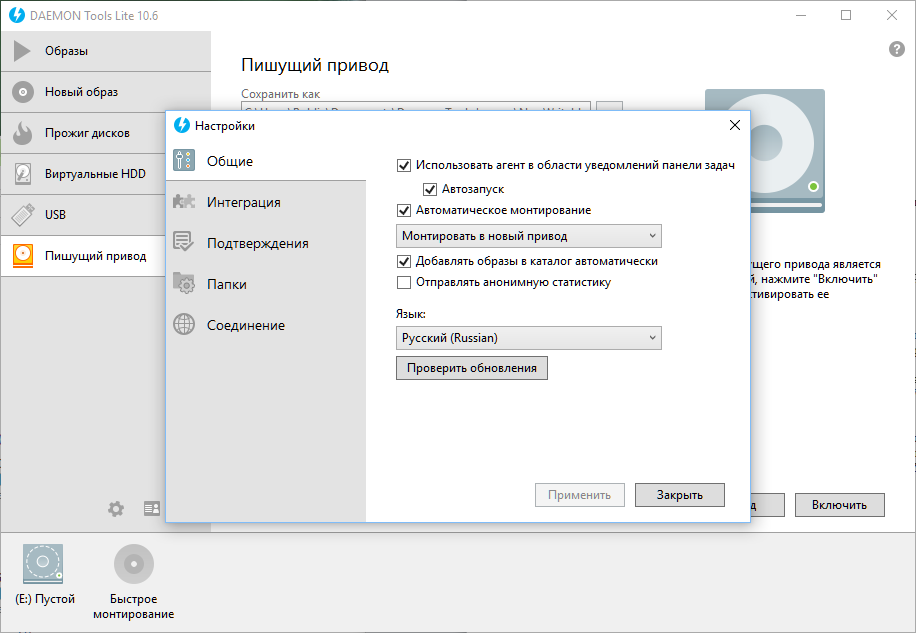This screenshot has height=633, width=916.
Task: Click the Общие settings sliders icon
Action: point(184,160)
